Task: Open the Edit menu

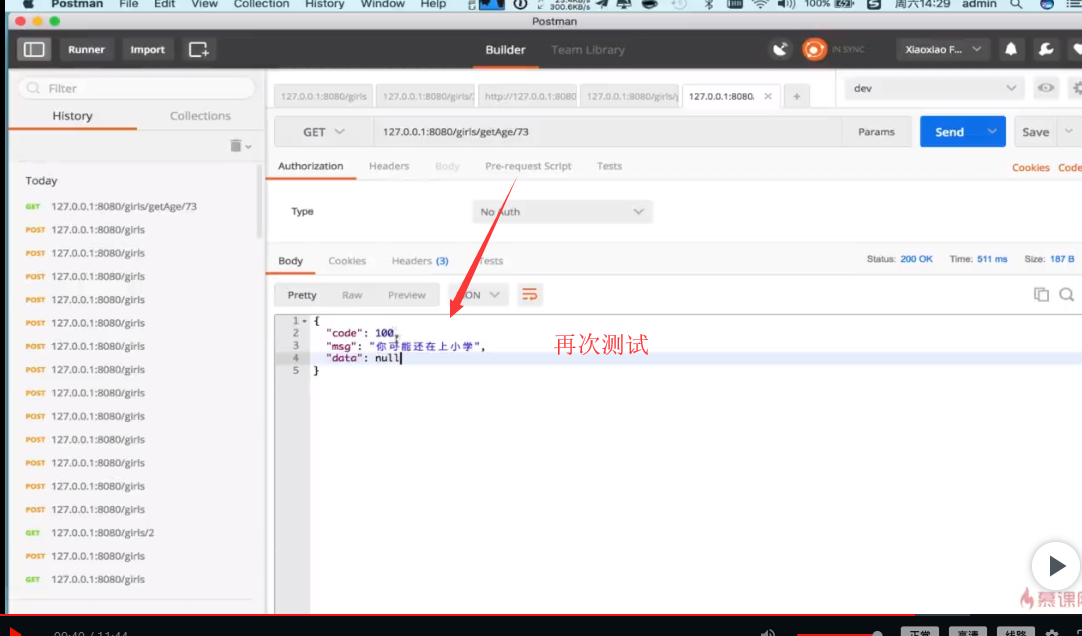Action: click(164, 4)
